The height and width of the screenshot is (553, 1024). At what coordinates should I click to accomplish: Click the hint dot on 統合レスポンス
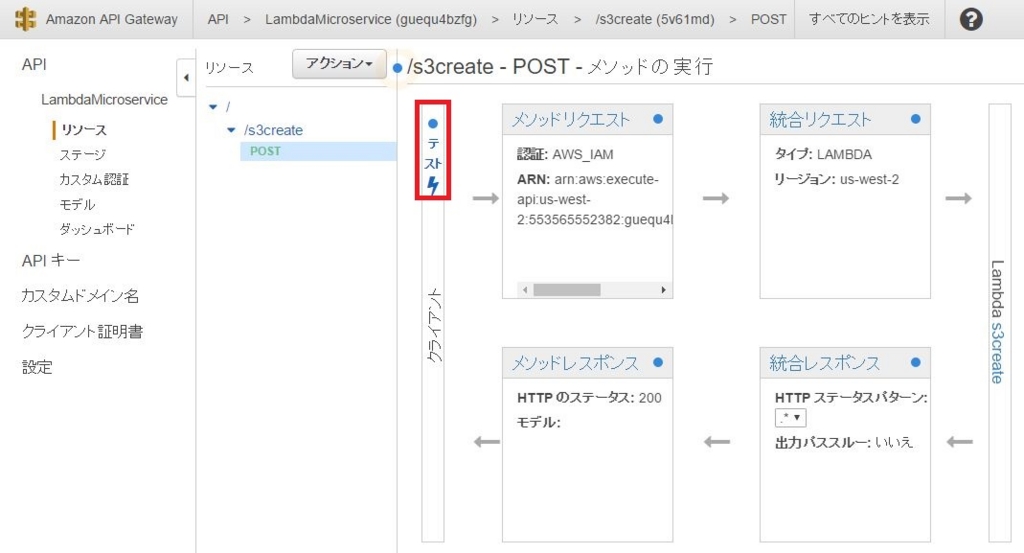pos(916,362)
